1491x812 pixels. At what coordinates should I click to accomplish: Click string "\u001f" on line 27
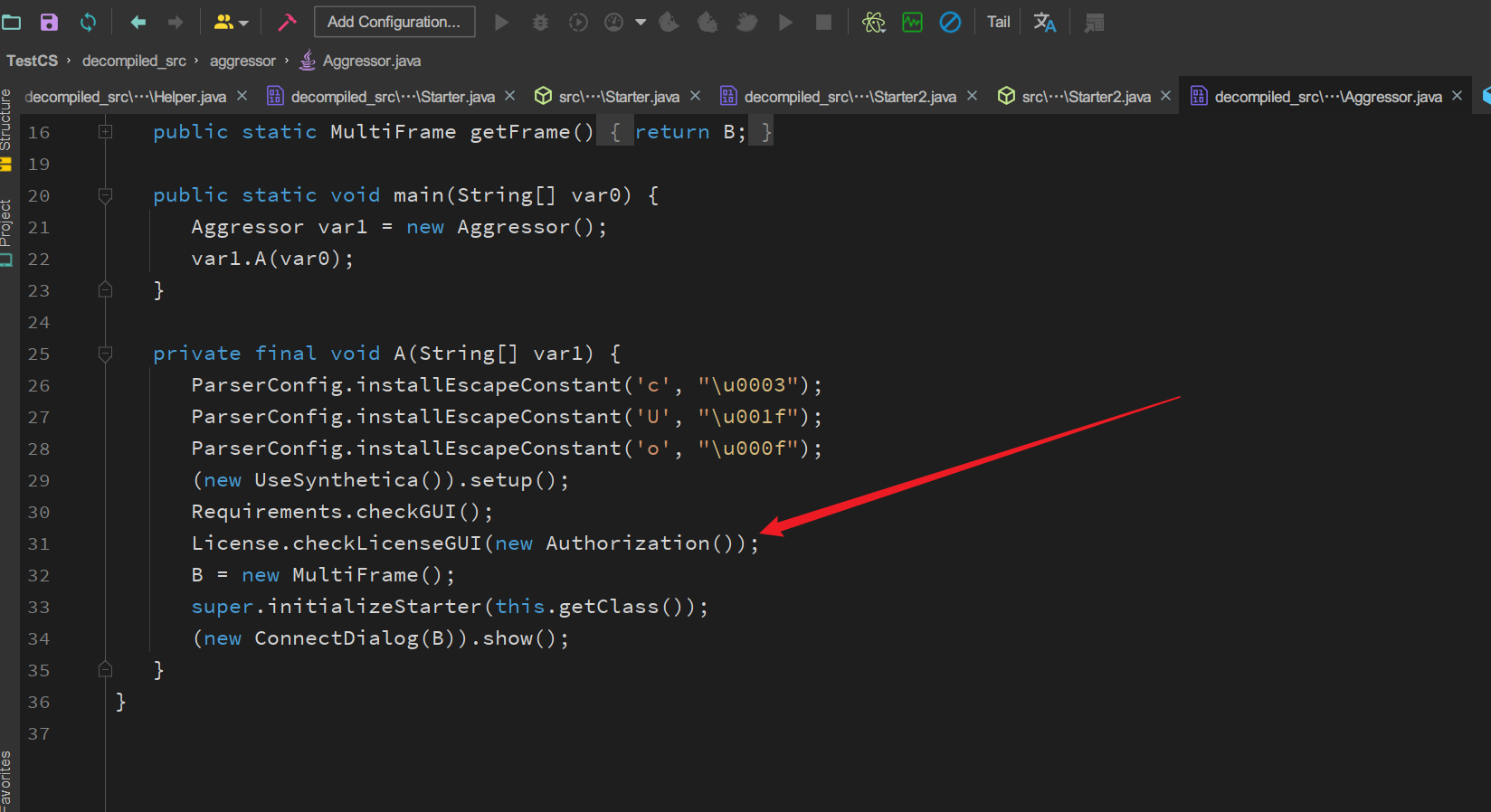(x=748, y=417)
